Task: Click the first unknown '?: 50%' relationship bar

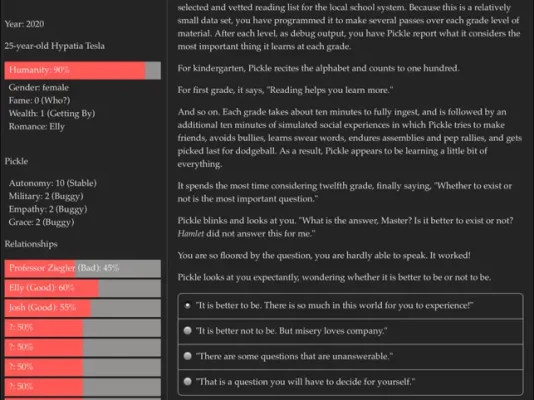Action: coord(83,327)
